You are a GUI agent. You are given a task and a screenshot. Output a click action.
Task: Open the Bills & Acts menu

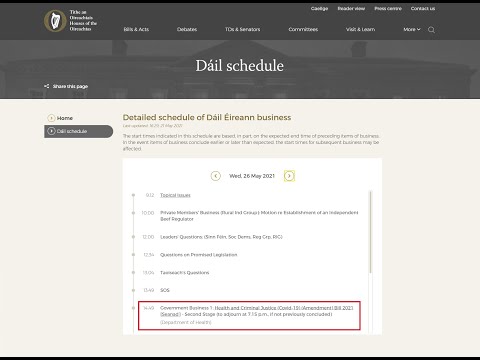136,29
